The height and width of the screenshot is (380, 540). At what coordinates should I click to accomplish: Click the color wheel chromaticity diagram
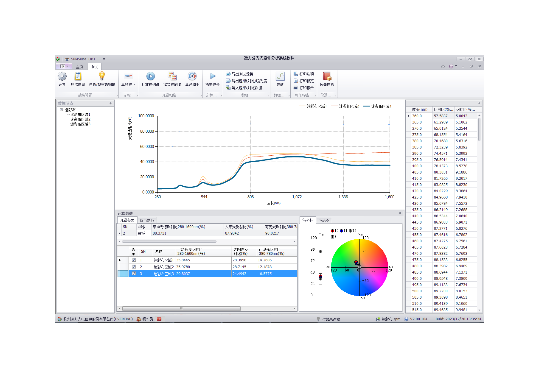pos(359,268)
